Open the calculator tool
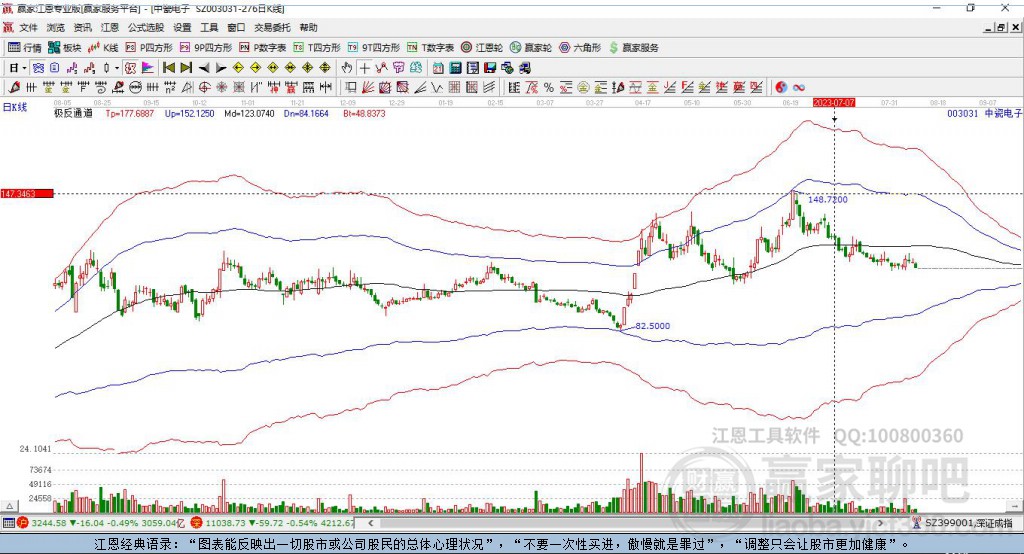 (x=455, y=68)
